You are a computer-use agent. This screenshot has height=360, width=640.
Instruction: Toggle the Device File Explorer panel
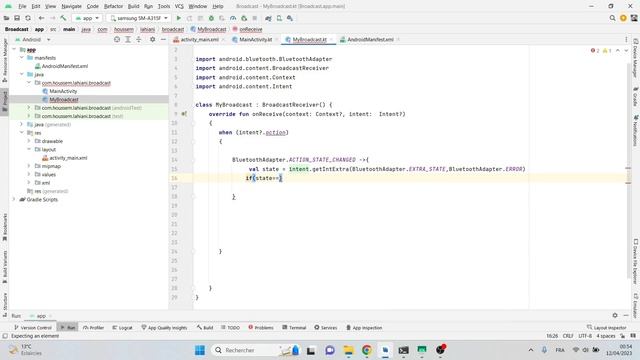pos(636,261)
